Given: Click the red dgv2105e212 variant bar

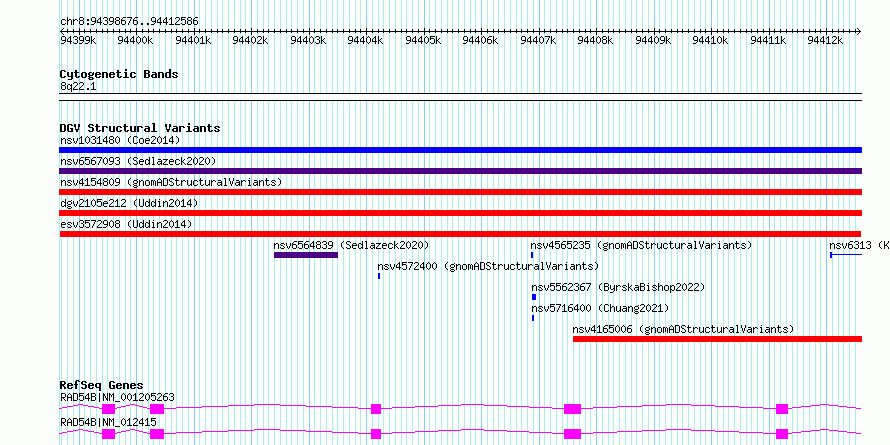Looking at the screenshot, I should tap(460, 213).
